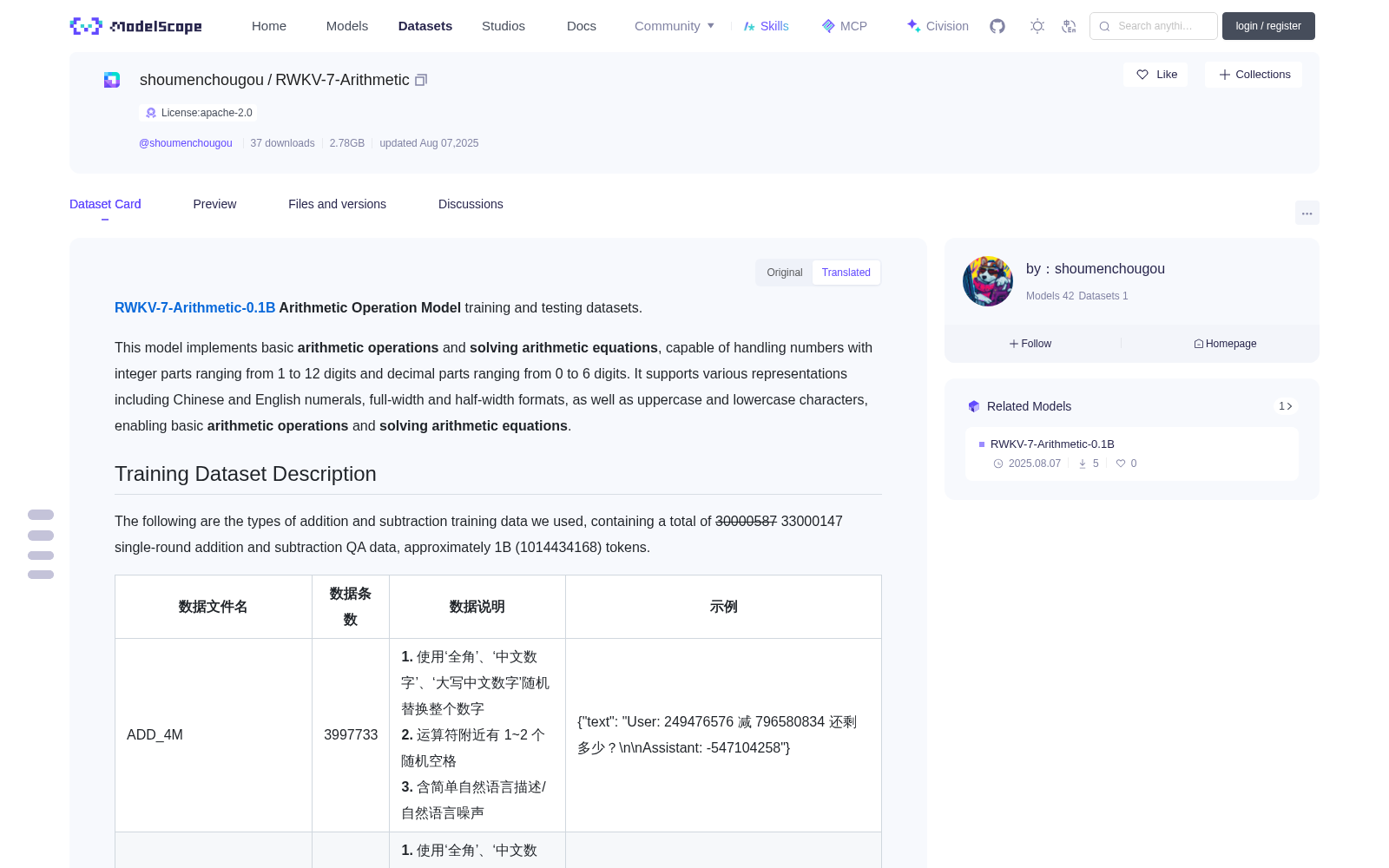
Task: Open the related model RWKV-7-Arithmetic-0.1B card
Action: 1132,454
